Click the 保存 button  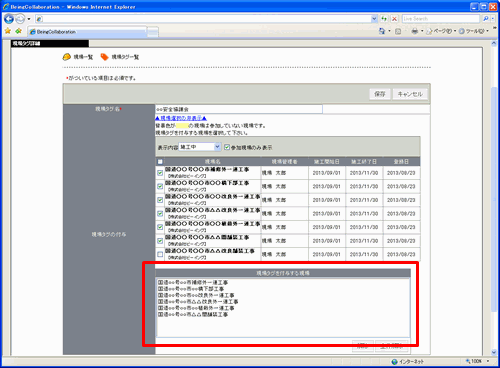tap(380, 94)
